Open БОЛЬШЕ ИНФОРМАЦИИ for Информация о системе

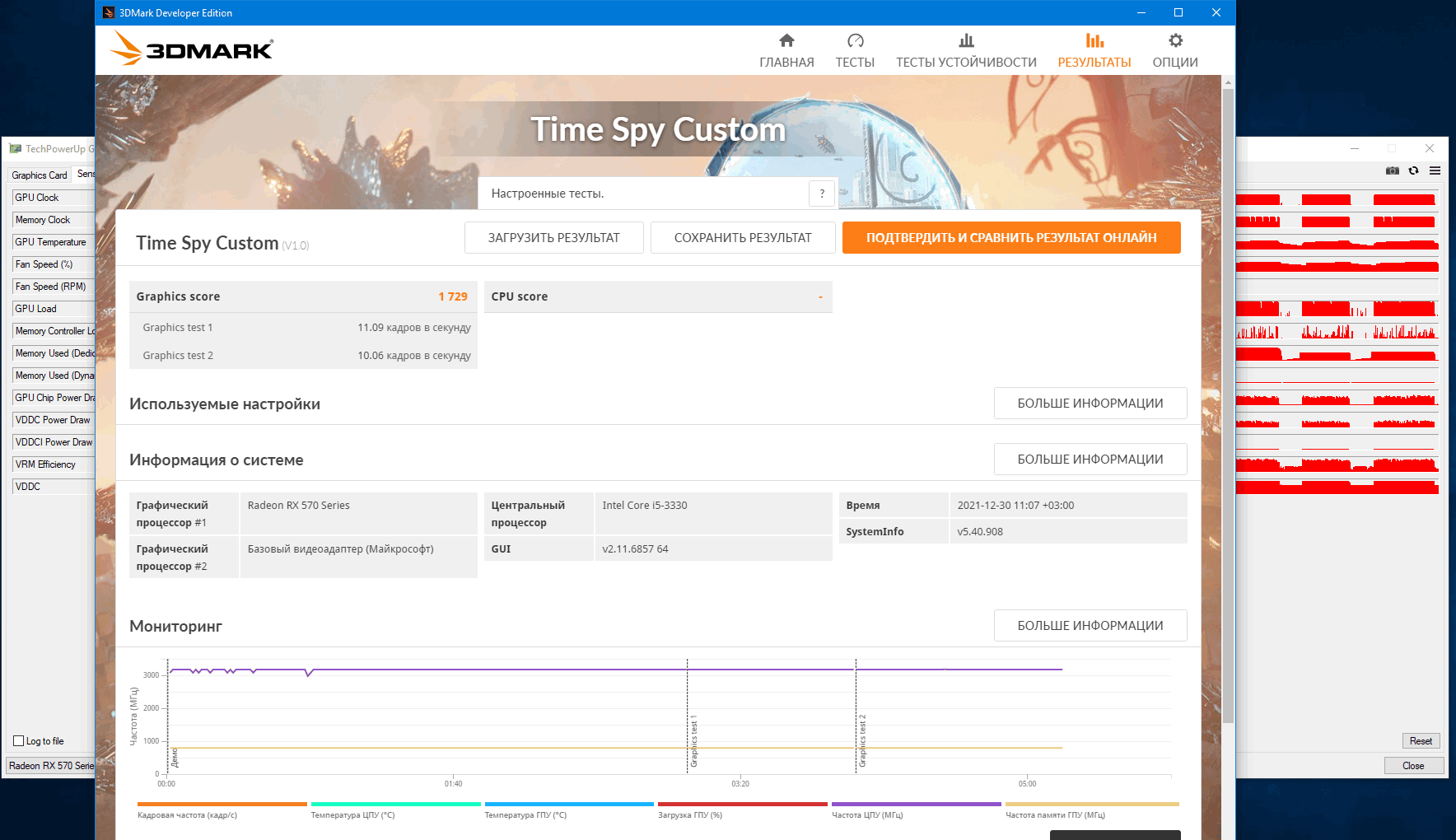coord(1090,460)
